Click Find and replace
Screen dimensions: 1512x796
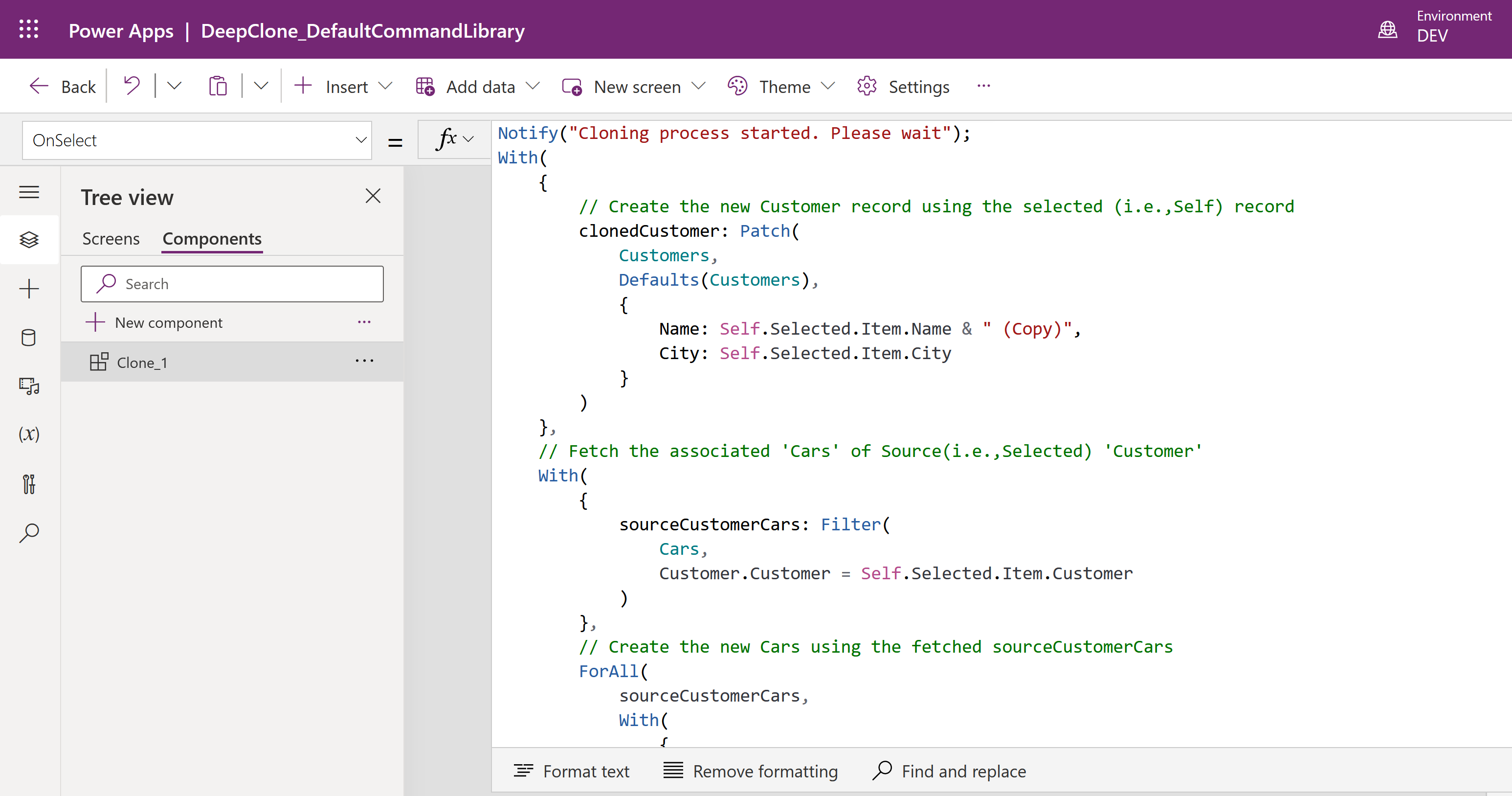coord(949,771)
